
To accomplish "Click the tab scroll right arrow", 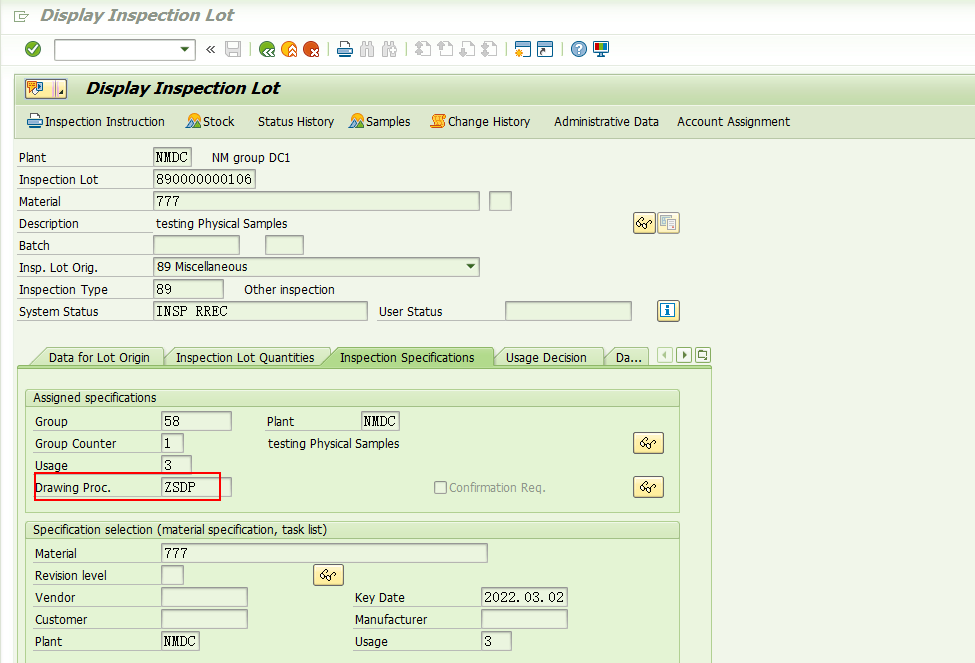I will tap(683, 355).
